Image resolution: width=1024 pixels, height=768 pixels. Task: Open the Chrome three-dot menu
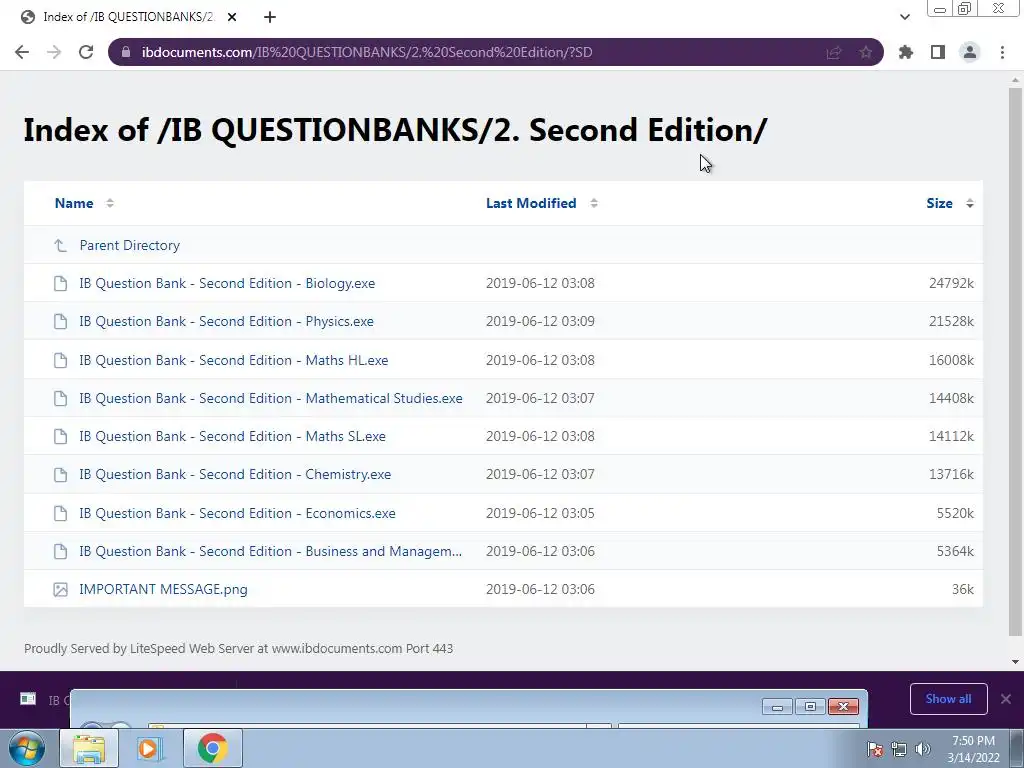pyautogui.click(x=1002, y=52)
